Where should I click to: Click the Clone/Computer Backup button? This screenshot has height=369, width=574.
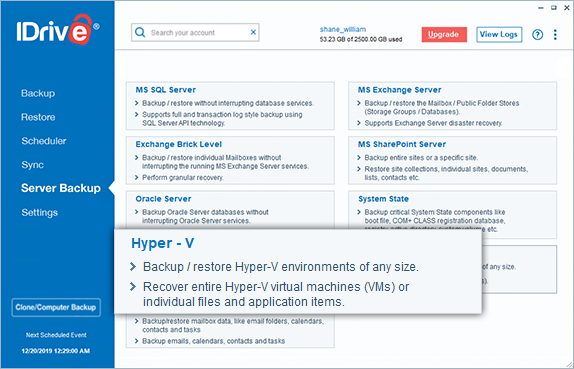[56, 307]
